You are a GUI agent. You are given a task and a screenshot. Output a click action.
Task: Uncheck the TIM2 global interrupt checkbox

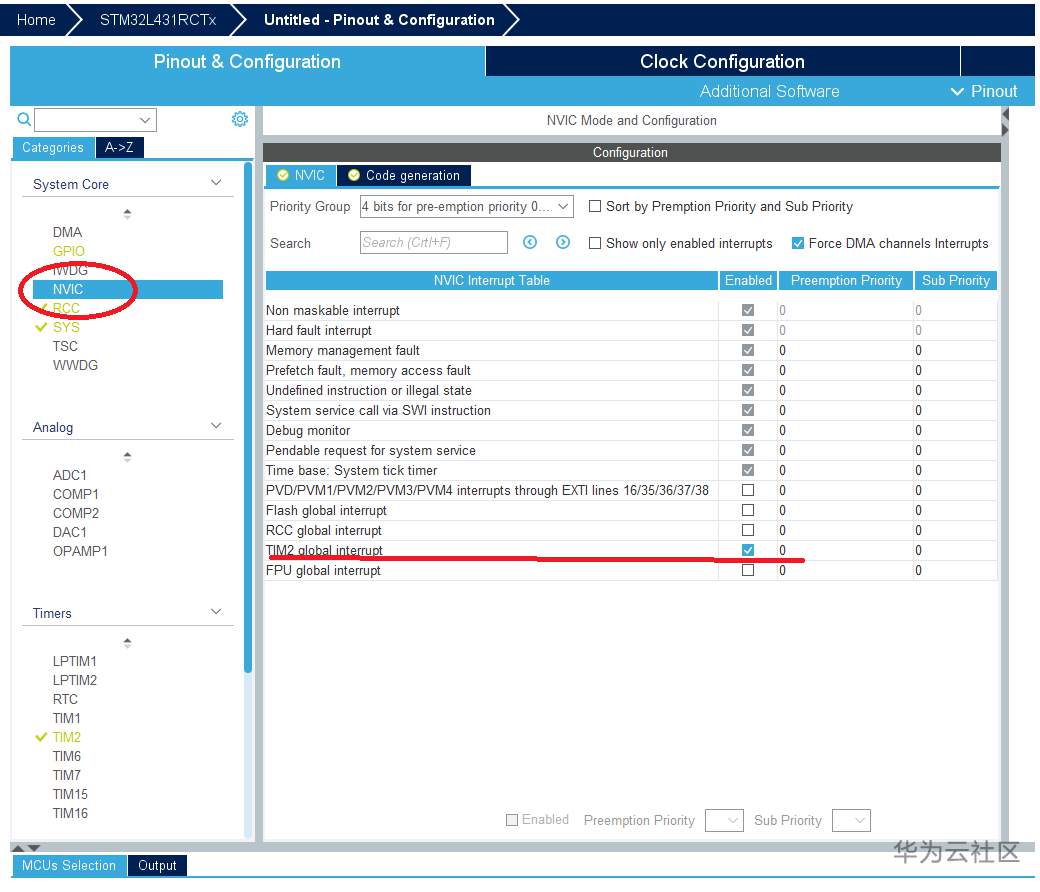(x=748, y=550)
